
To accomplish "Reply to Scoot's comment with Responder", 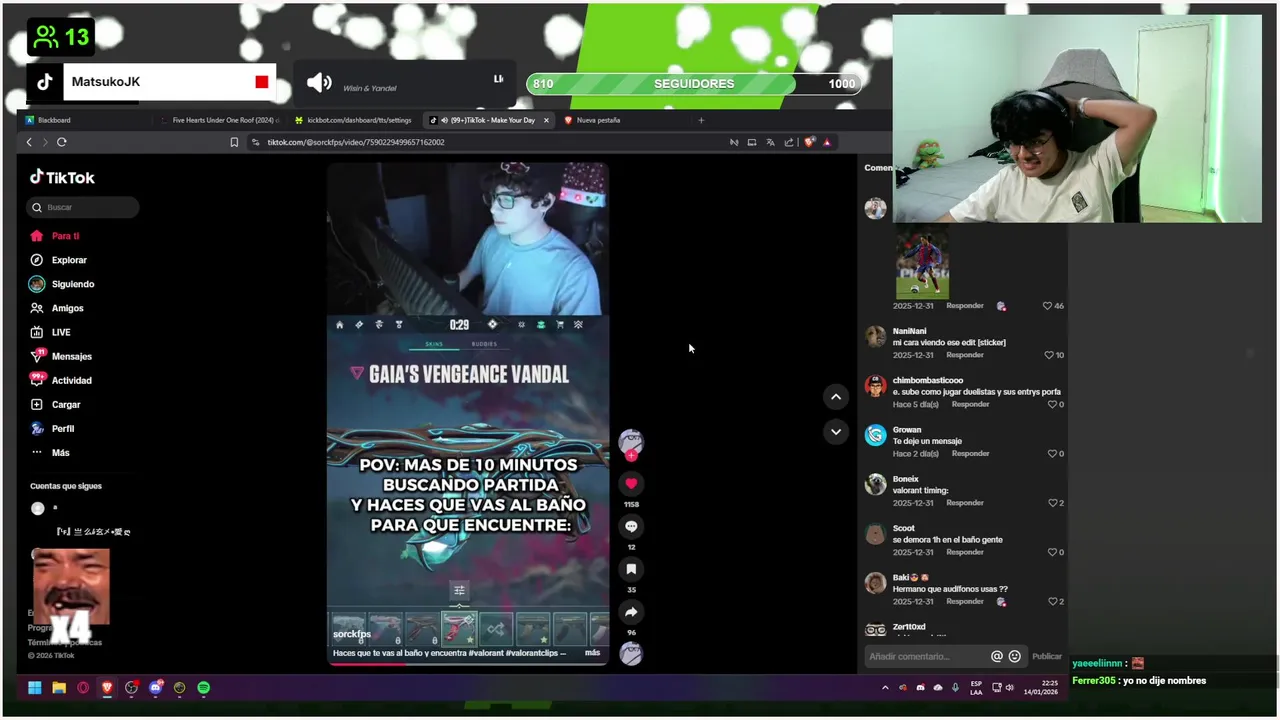I will pyautogui.click(x=965, y=552).
